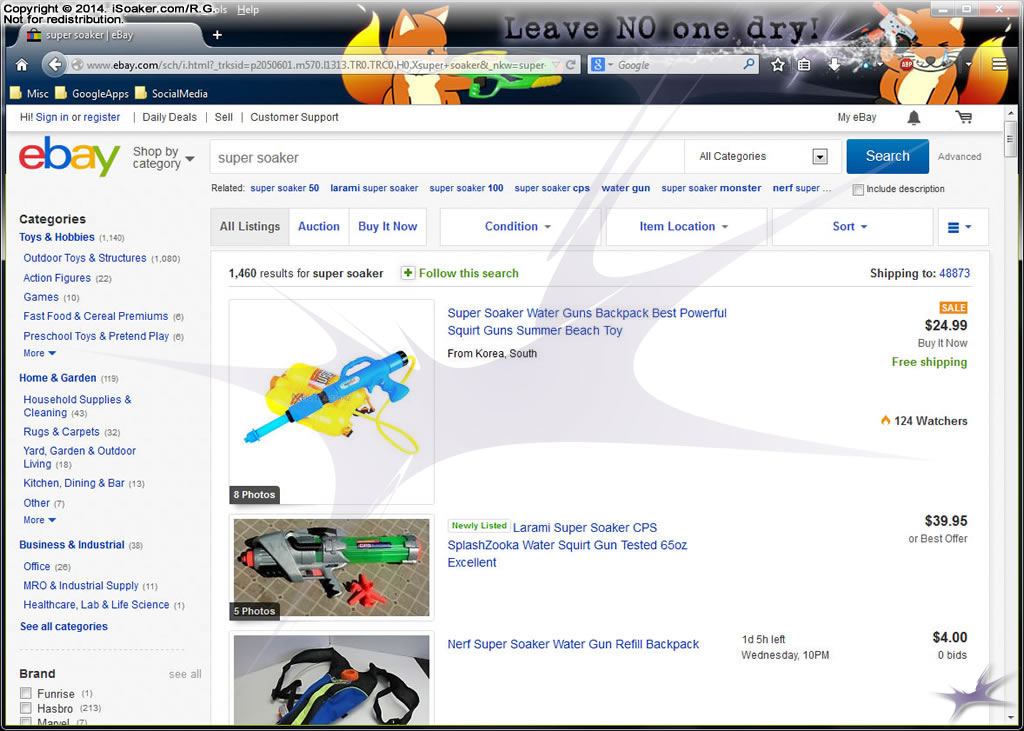The height and width of the screenshot is (731, 1024).
Task: Click the page vertical scrollbar thumb
Action: (x=1010, y=140)
